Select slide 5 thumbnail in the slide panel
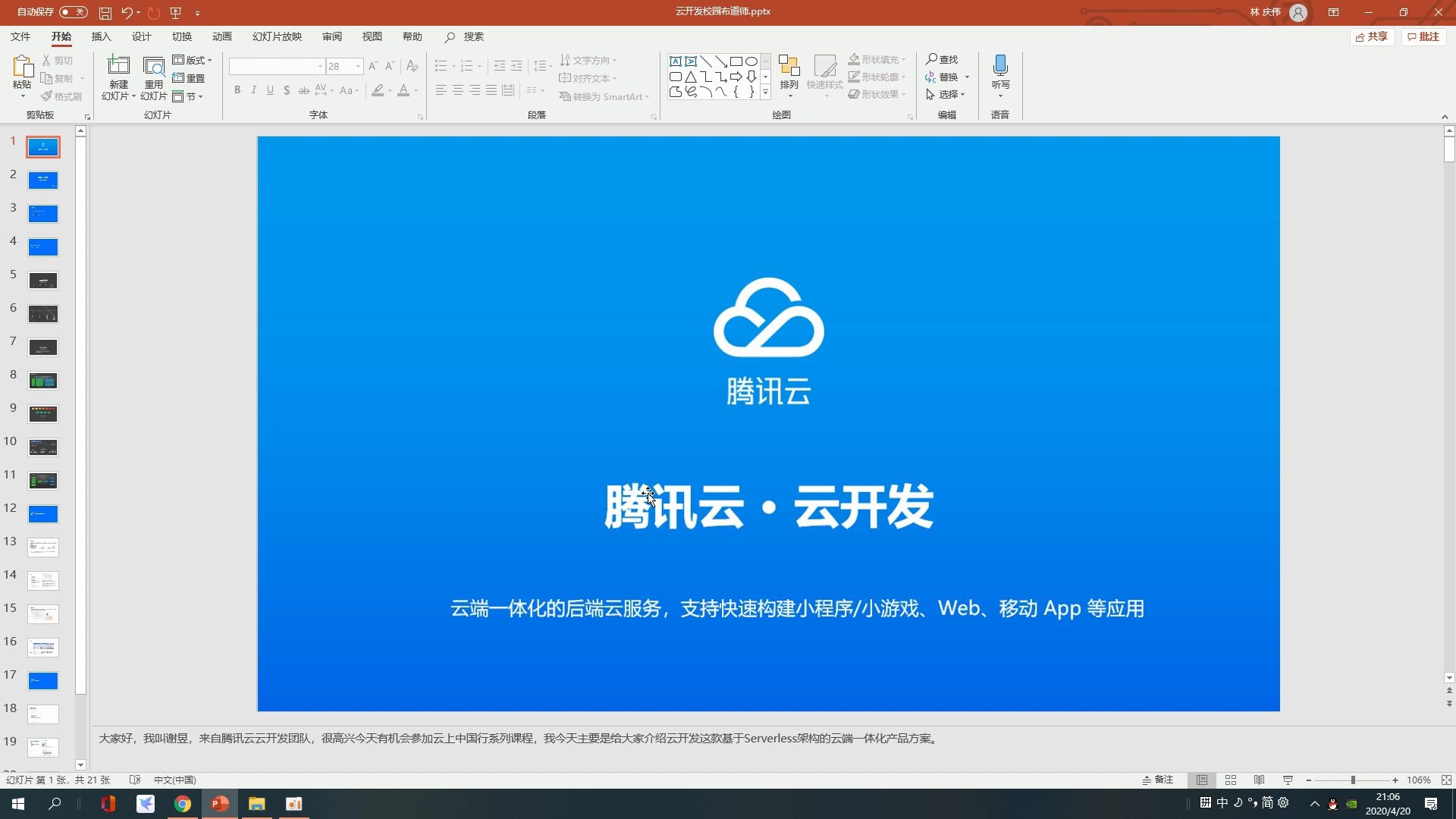The width and height of the screenshot is (1456, 819). 43,280
